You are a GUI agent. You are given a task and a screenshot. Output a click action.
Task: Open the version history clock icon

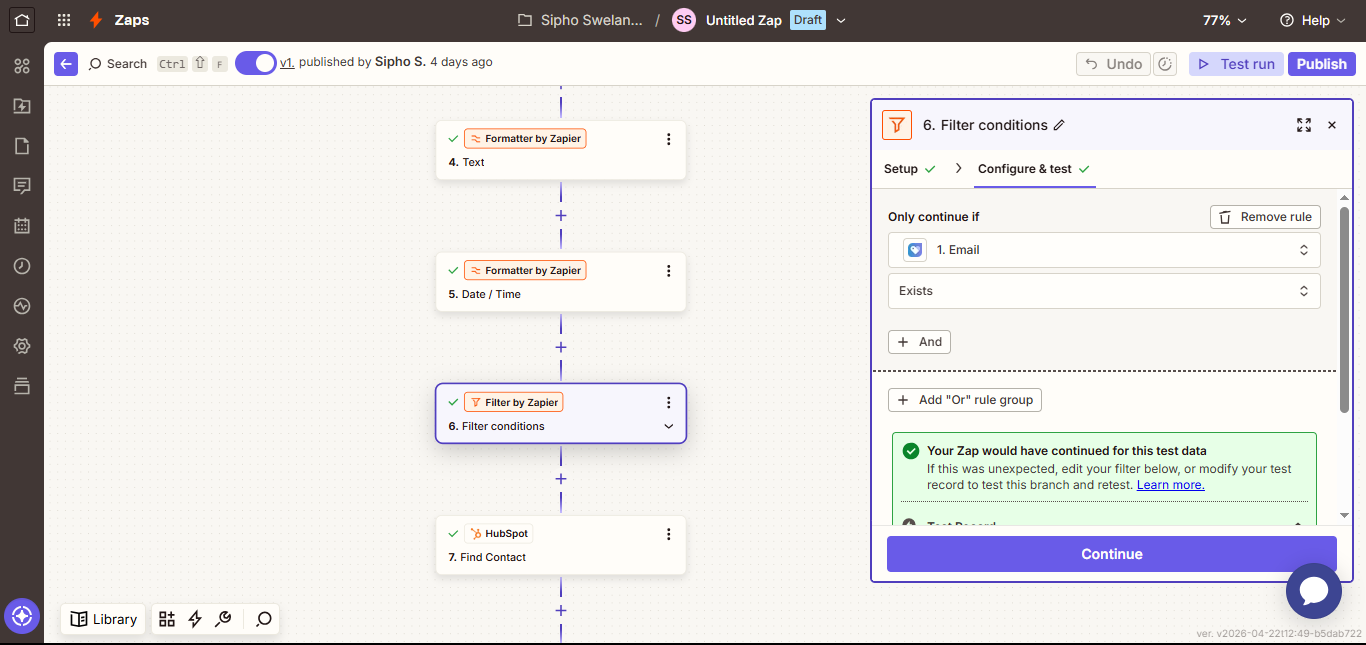[1165, 64]
